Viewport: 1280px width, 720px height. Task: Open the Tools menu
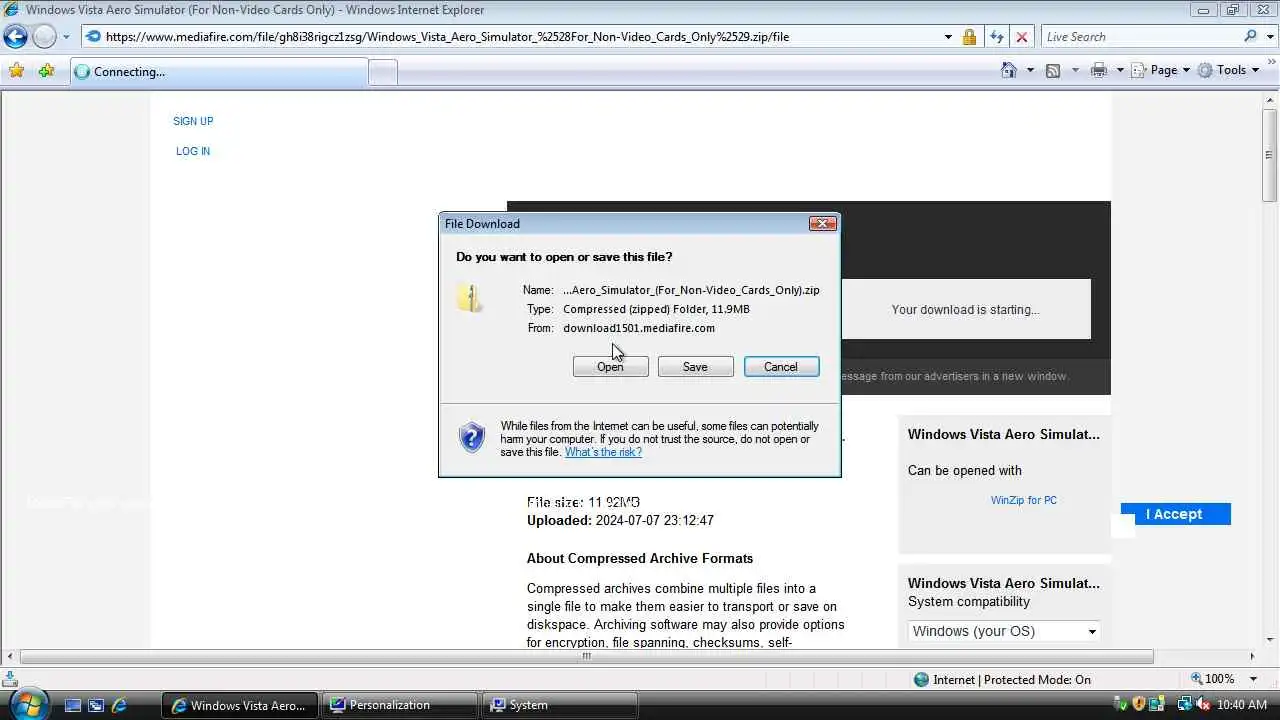(1229, 70)
